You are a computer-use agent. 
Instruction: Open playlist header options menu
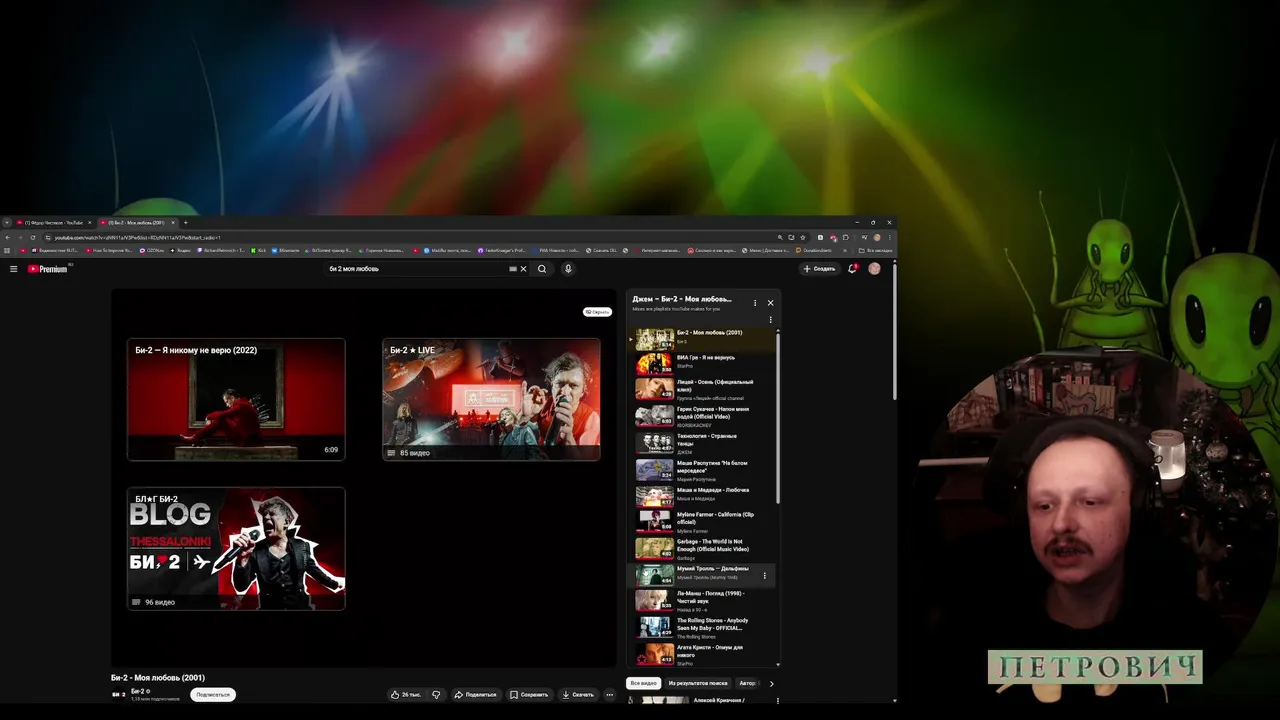755,302
